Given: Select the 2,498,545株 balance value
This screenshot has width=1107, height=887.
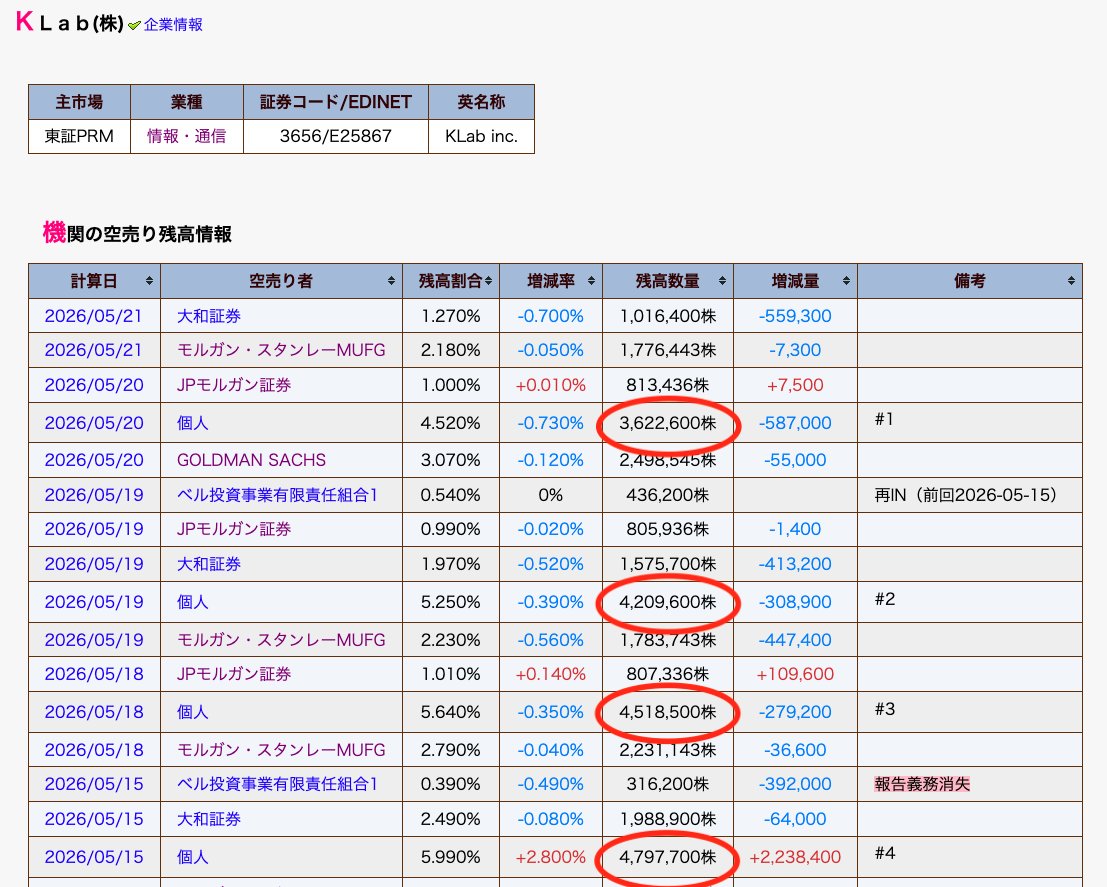Looking at the screenshot, I should pyautogui.click(x=667, y=460).
